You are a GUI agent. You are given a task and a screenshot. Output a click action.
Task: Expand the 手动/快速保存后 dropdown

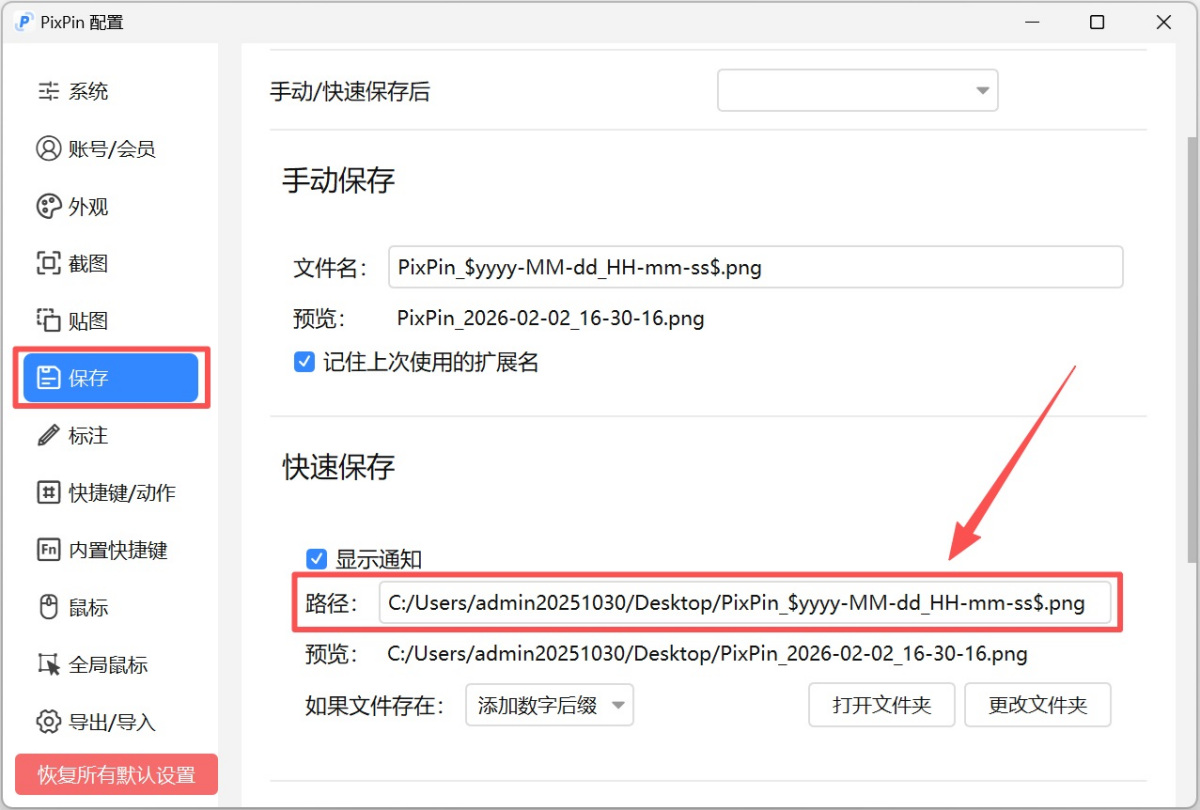[x=857, y=91]
